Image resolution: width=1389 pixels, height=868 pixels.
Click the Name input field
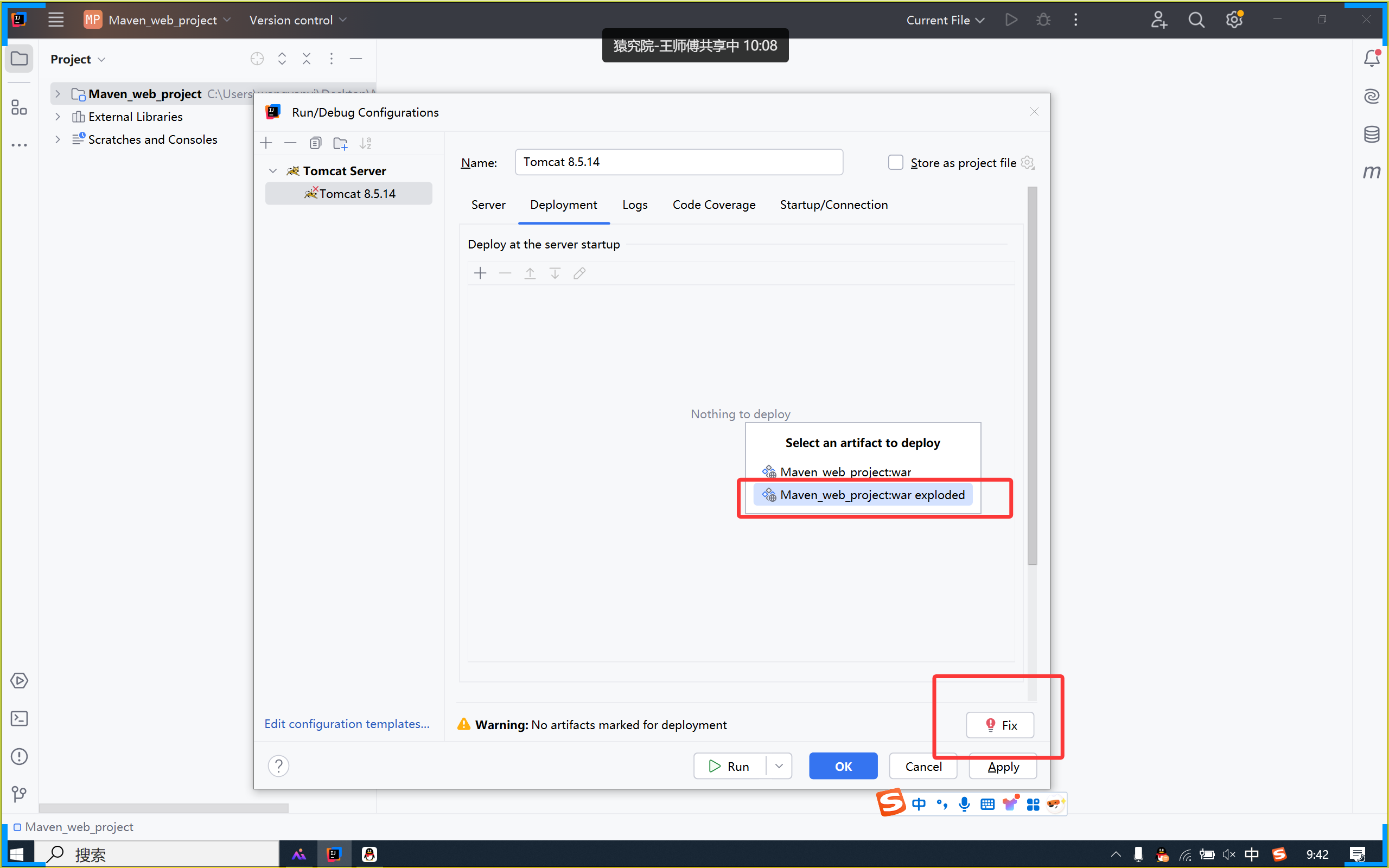pyautogui.click(x=679, y=162)
